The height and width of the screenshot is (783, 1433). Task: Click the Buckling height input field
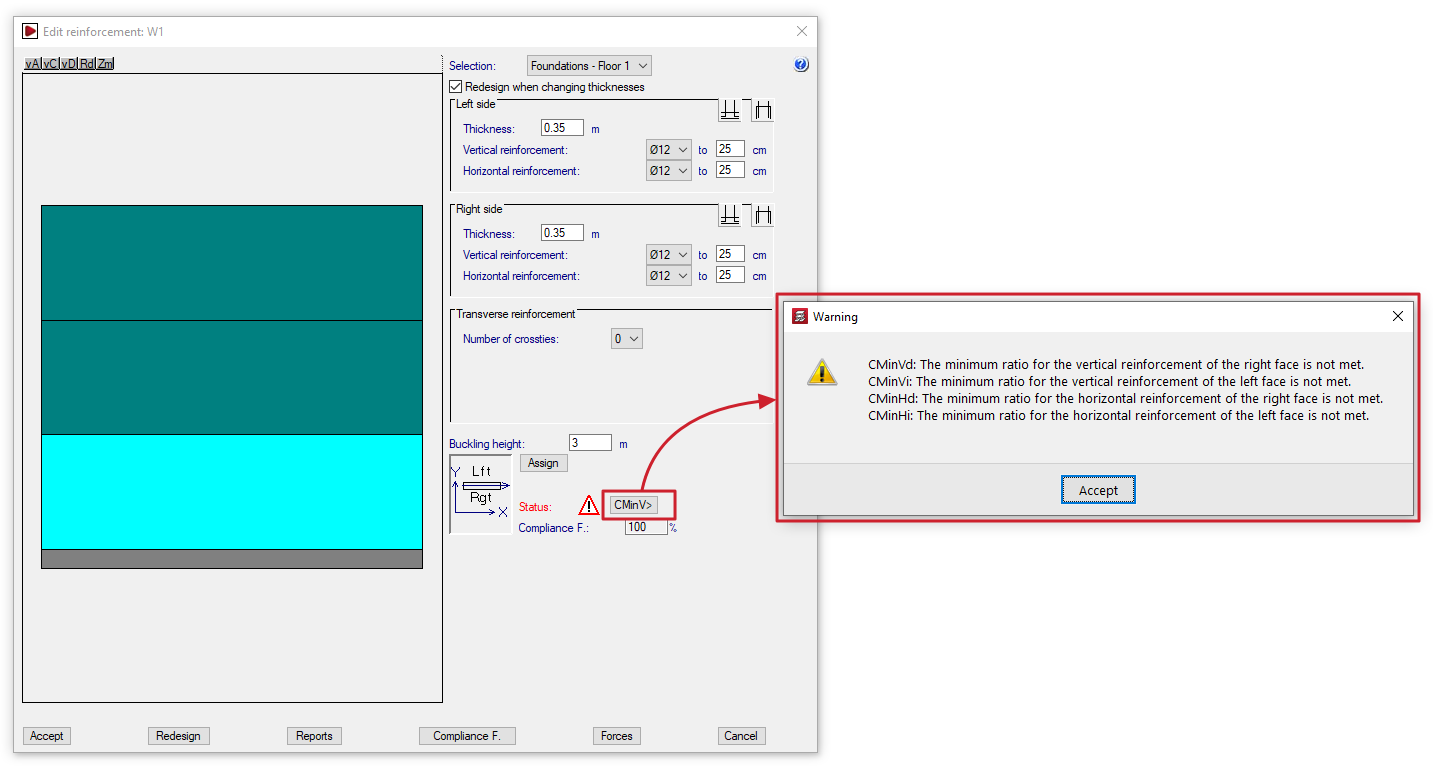tap(590, 443)
